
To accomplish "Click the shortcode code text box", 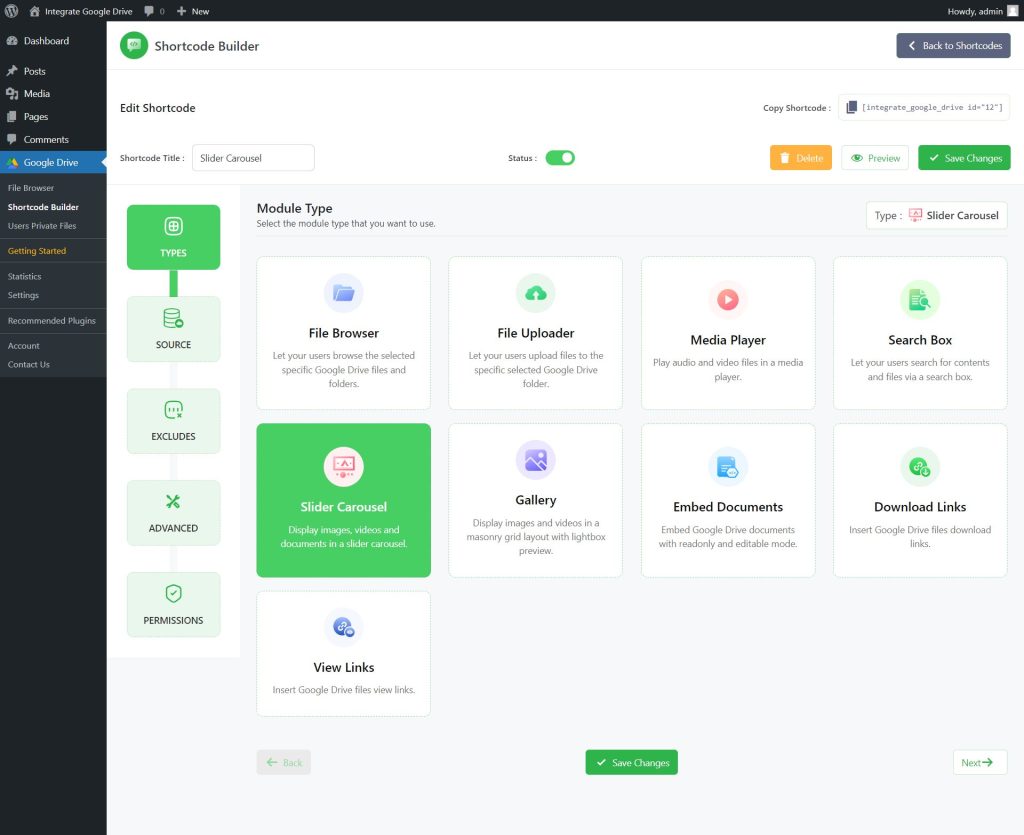I will pos(924,107).
